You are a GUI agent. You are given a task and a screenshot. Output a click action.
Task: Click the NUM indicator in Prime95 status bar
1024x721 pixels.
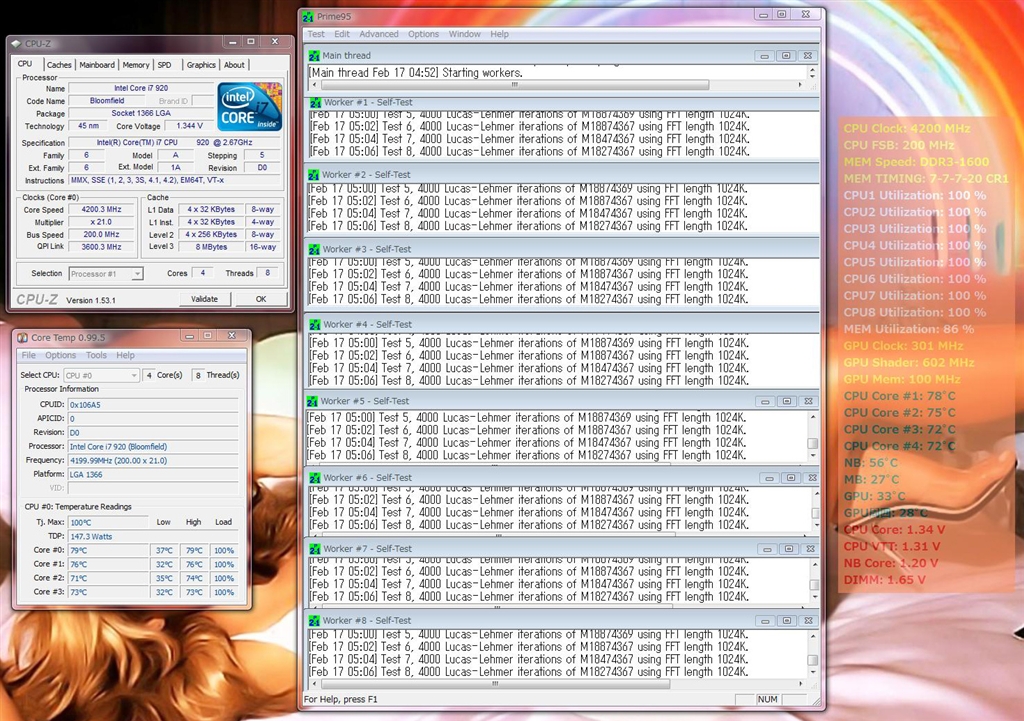pyautogui.click(x=767, y=699)
